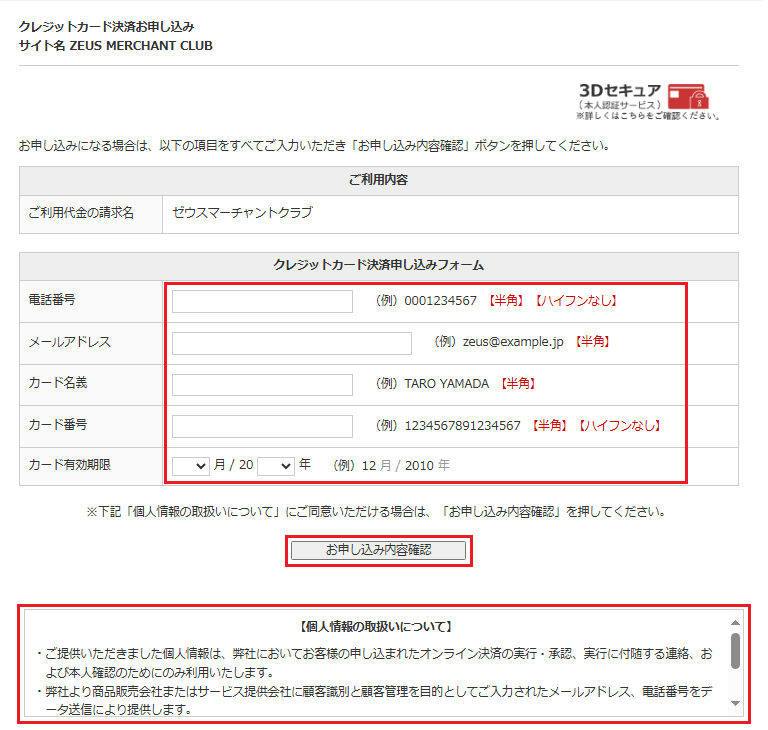Screen dimensions: 768x730
Task: Click the example phone number 0001234567
Action: tap(440, 301)
